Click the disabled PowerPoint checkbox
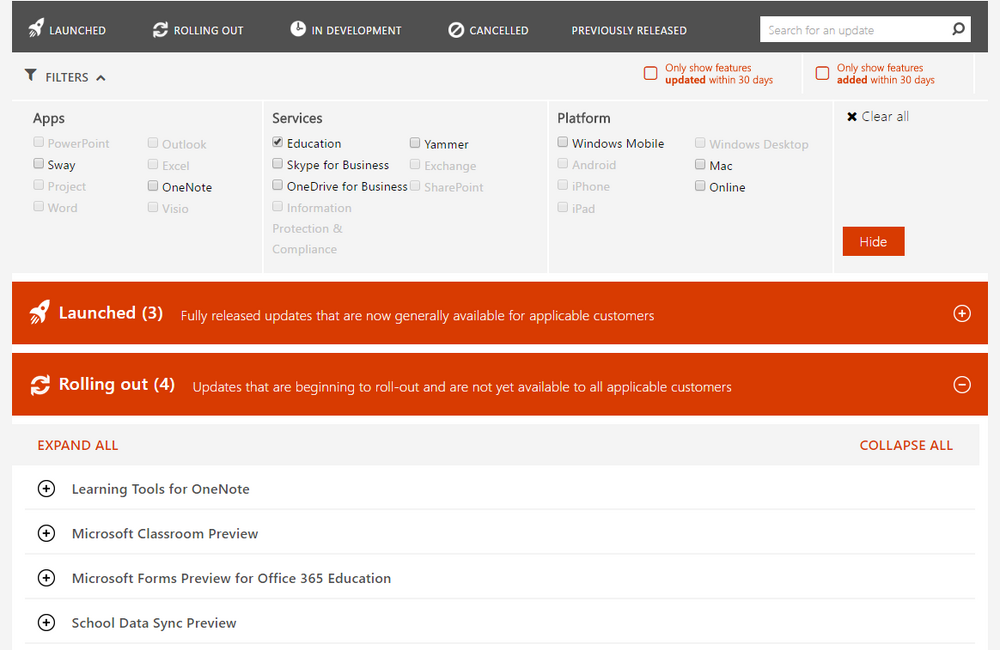Viewport: 1000px width, 650px height. (38, 142)
